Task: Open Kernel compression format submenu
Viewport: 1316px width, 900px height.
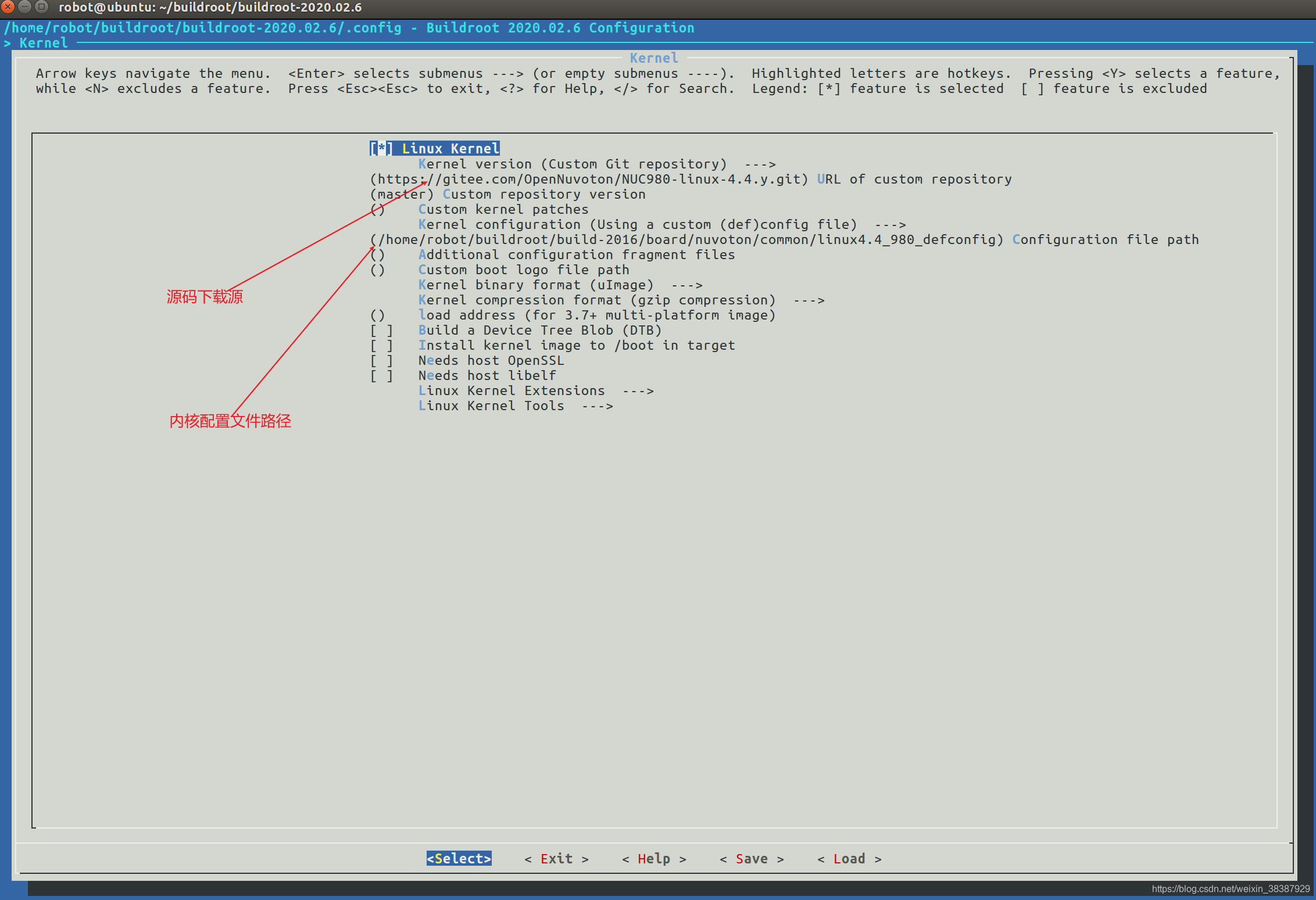Action: point(621,300)
